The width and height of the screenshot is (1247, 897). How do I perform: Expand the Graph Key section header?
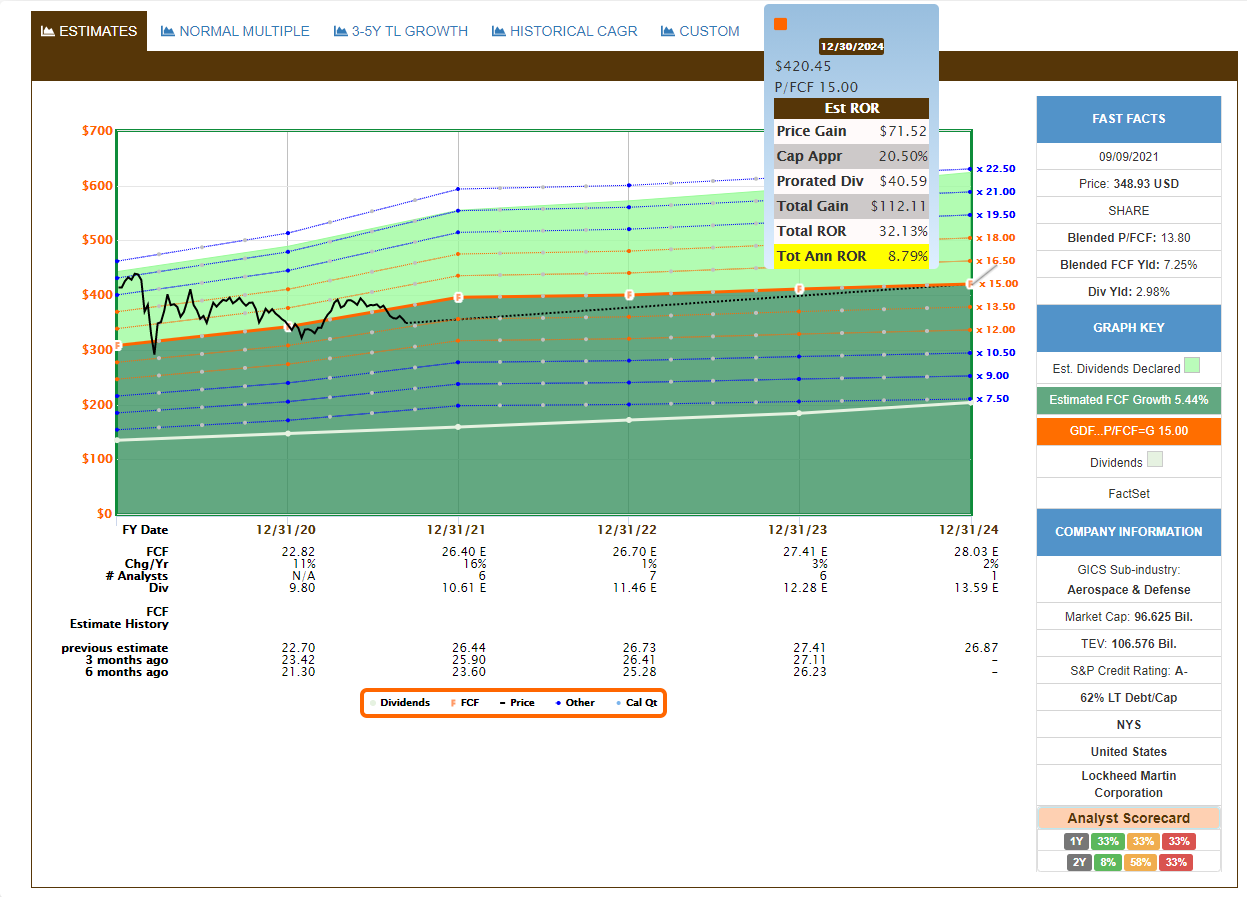tap(1128, 328)
